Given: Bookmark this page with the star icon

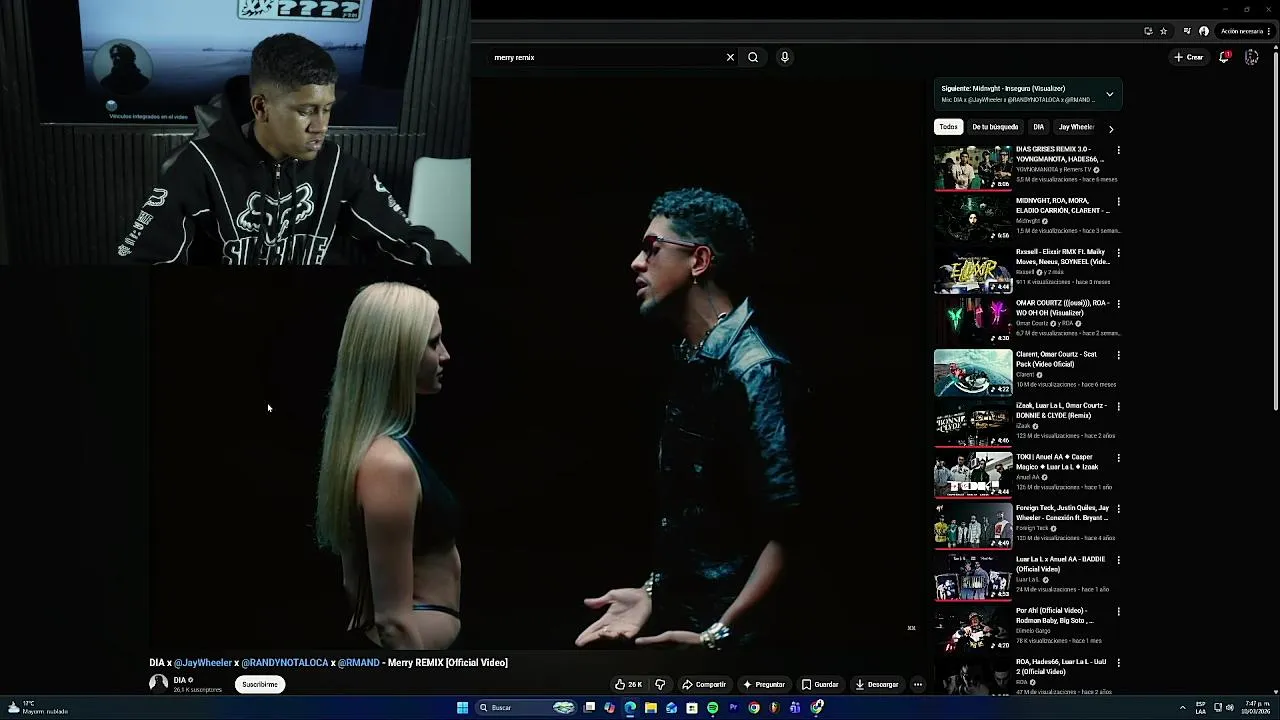Looking at the screenshot, I should point(1164,31).
